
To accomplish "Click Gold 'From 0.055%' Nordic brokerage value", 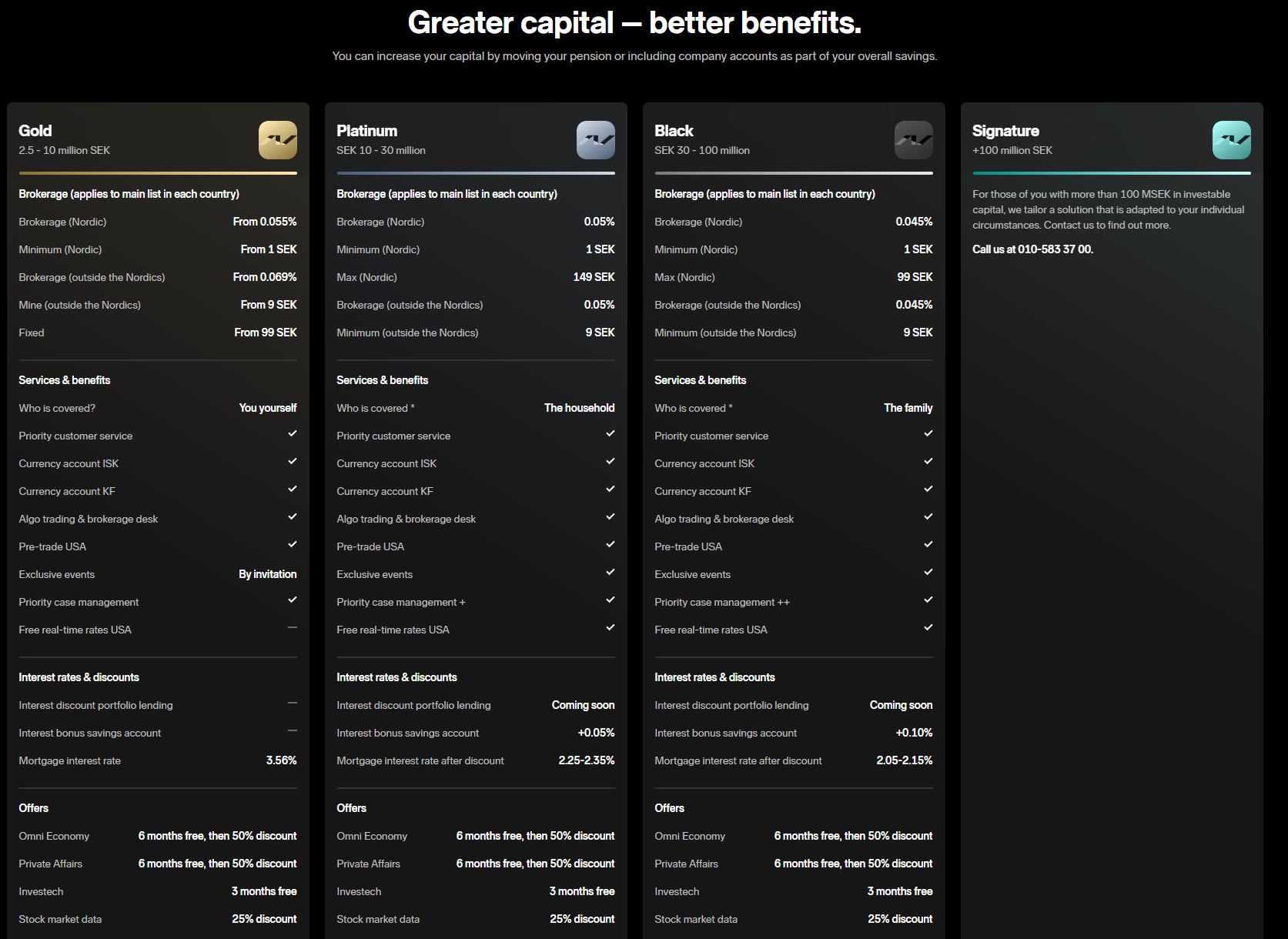I will [x=265, y=222].
